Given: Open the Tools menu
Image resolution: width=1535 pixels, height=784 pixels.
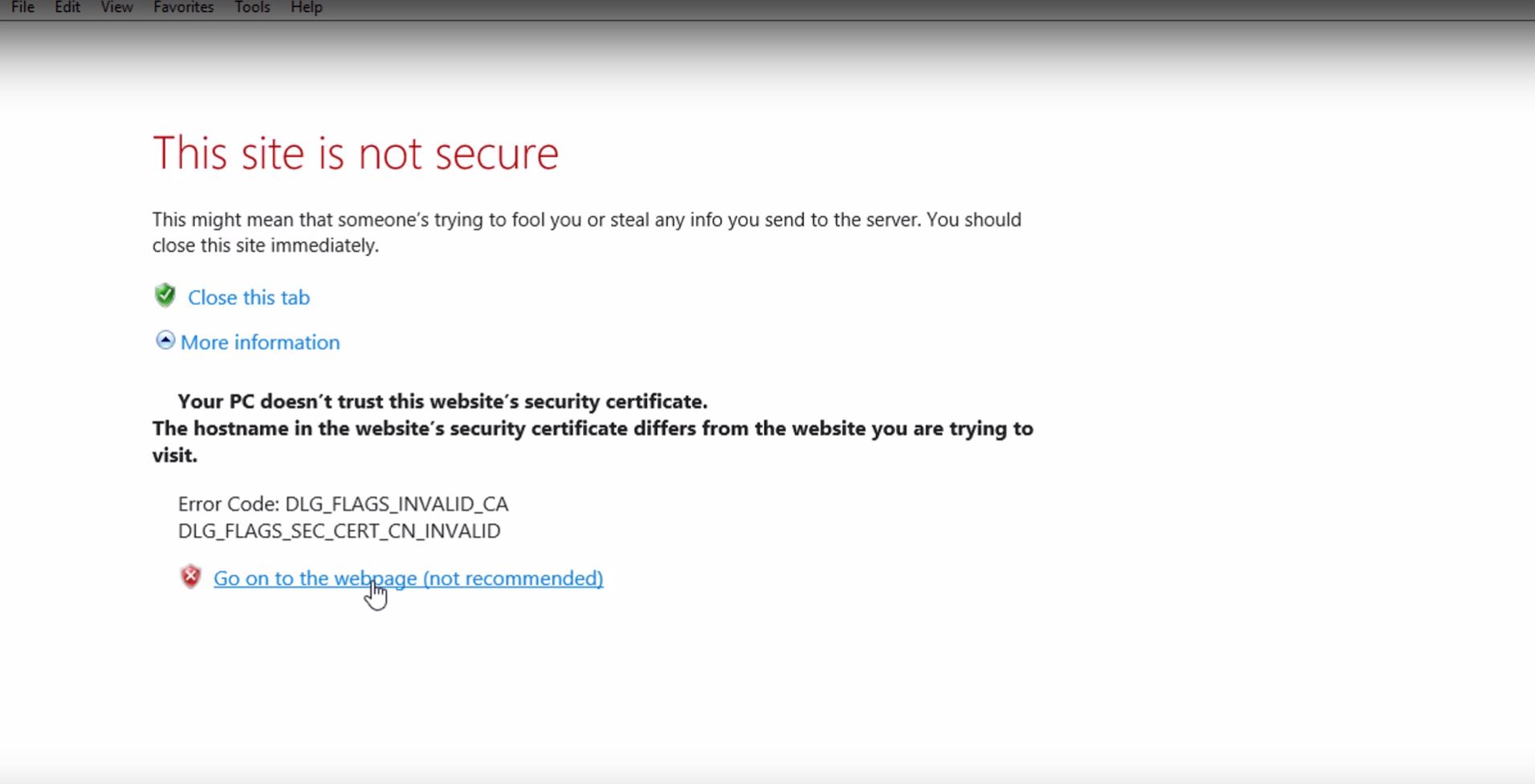Looking at the screenshot, I should point(252,8).
